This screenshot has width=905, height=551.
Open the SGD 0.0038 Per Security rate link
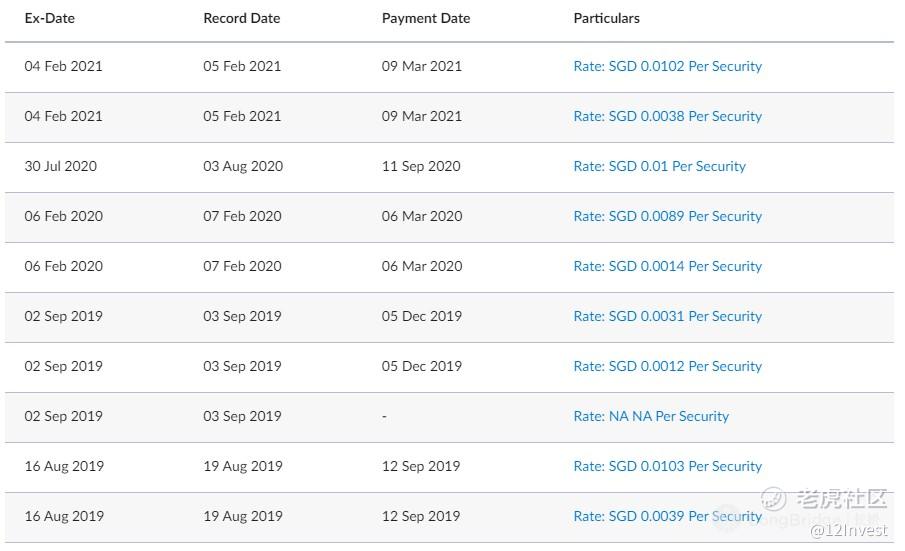(x=667, y=116)
